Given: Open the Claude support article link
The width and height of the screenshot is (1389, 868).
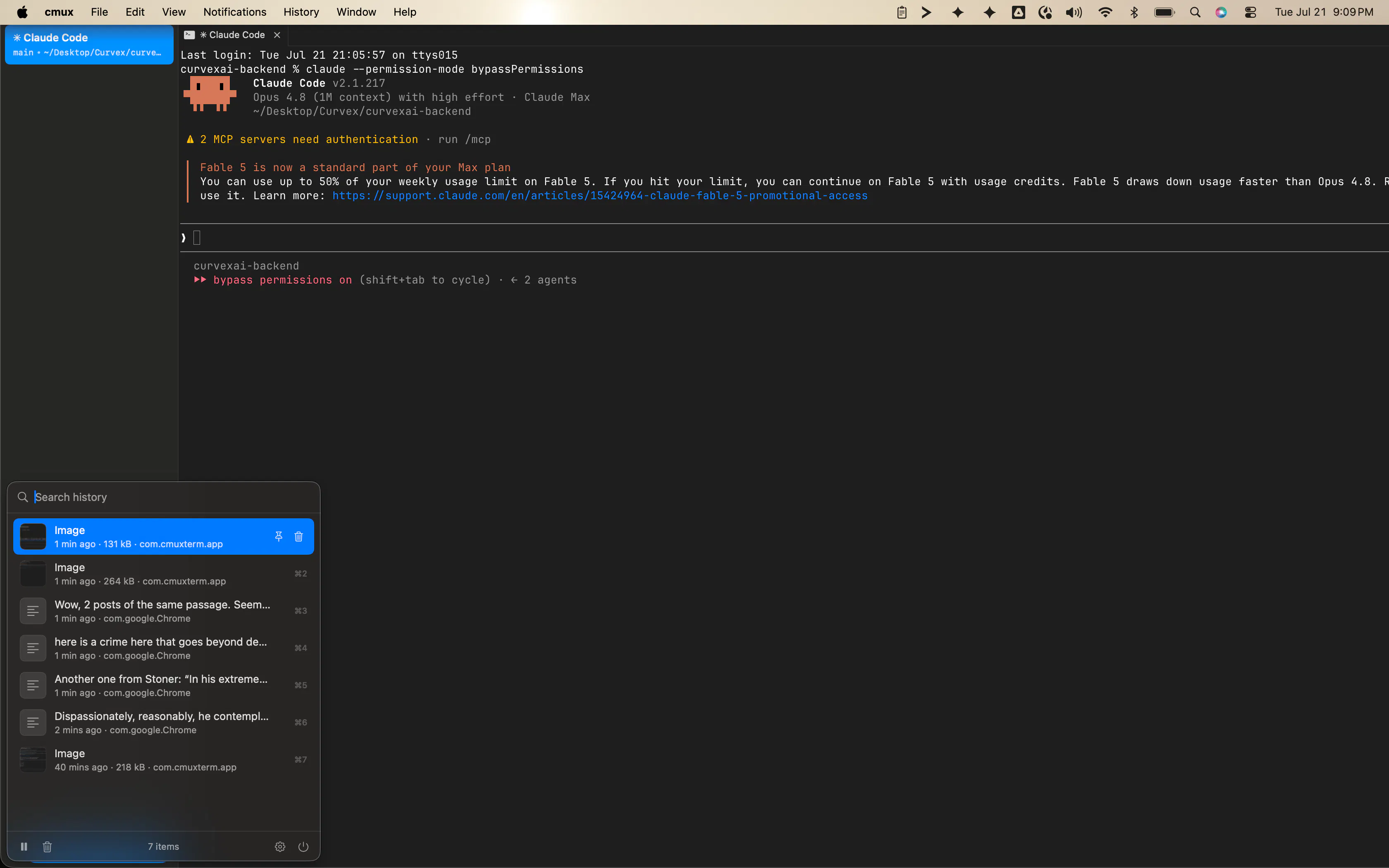Looking at the screenshot, I should click(600, 196).
